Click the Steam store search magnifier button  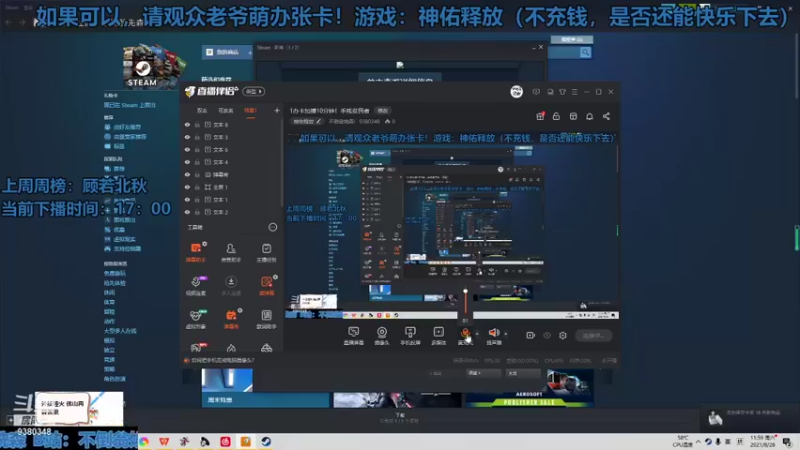585,53
